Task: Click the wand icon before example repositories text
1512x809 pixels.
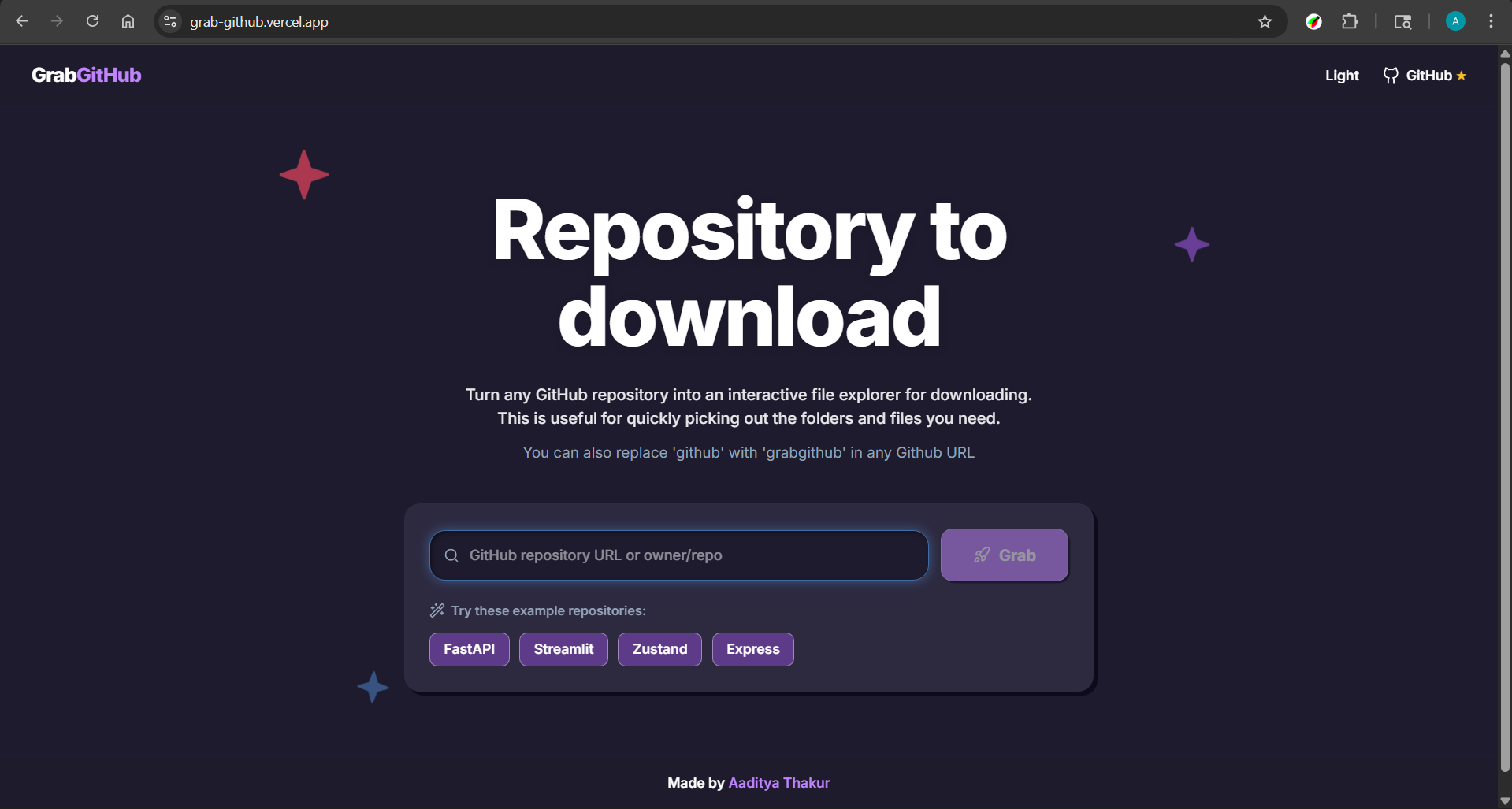Action: 436,610
